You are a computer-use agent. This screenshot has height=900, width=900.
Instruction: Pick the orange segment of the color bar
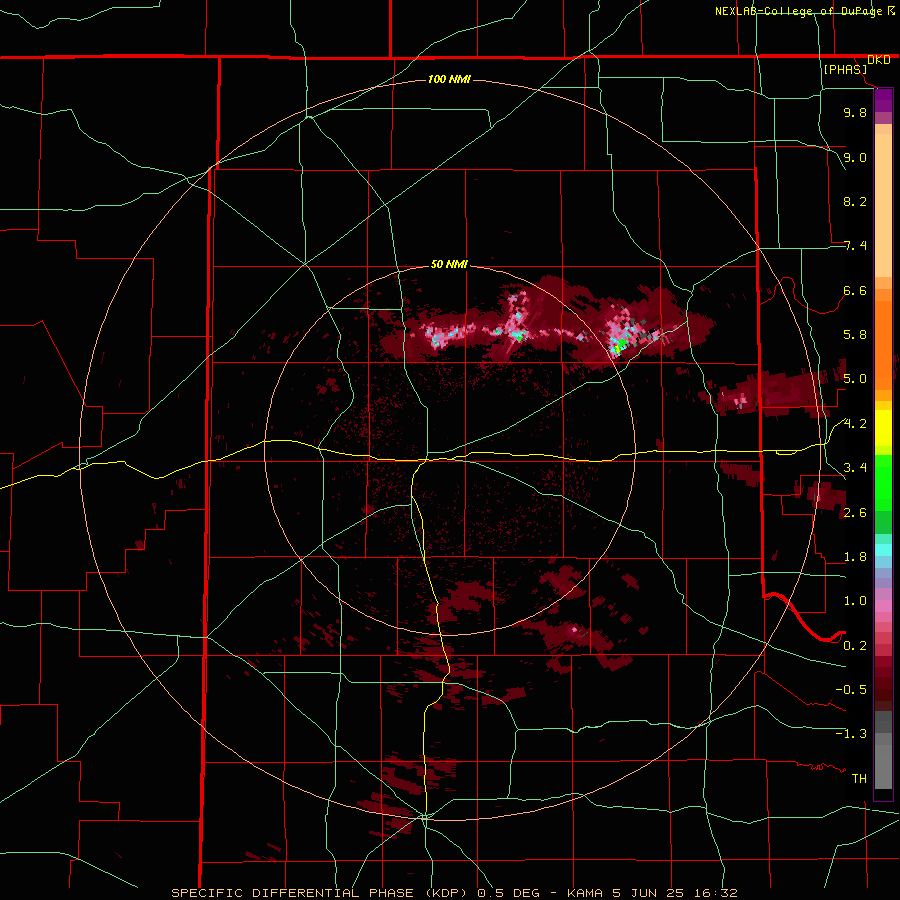(x=883, y=346)
